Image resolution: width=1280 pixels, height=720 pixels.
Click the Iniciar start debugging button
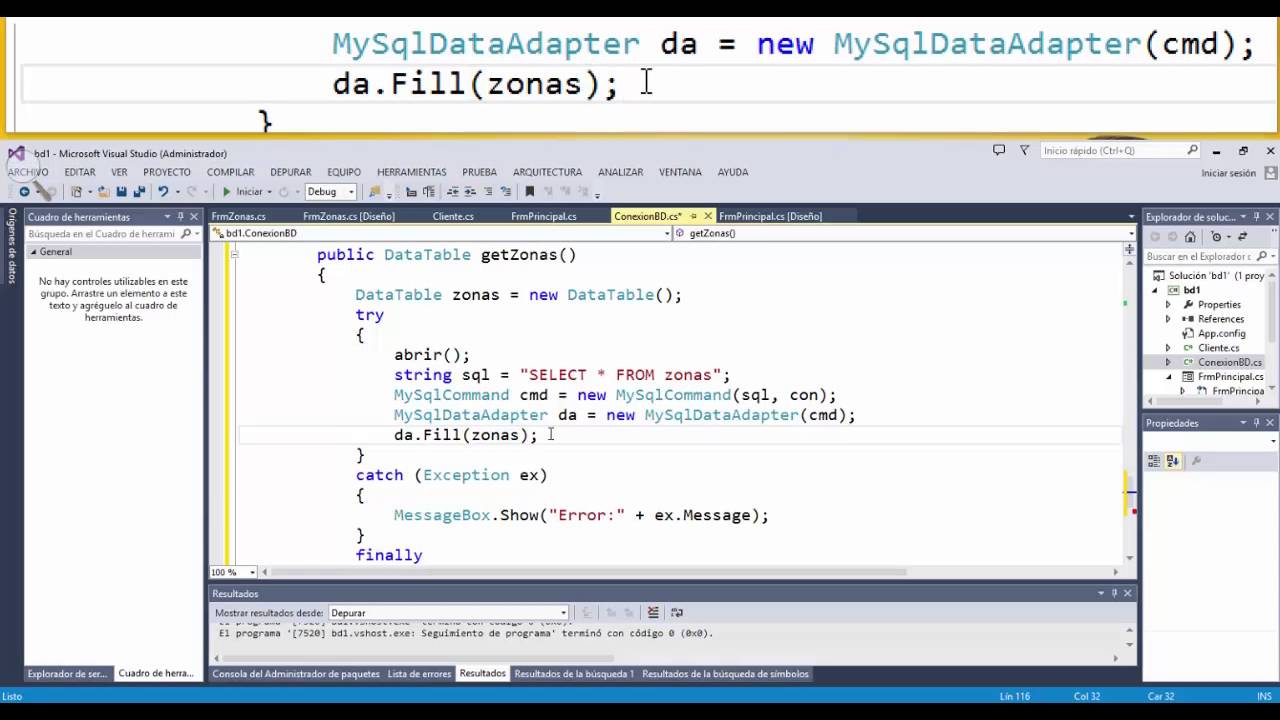tap(243, 191)
